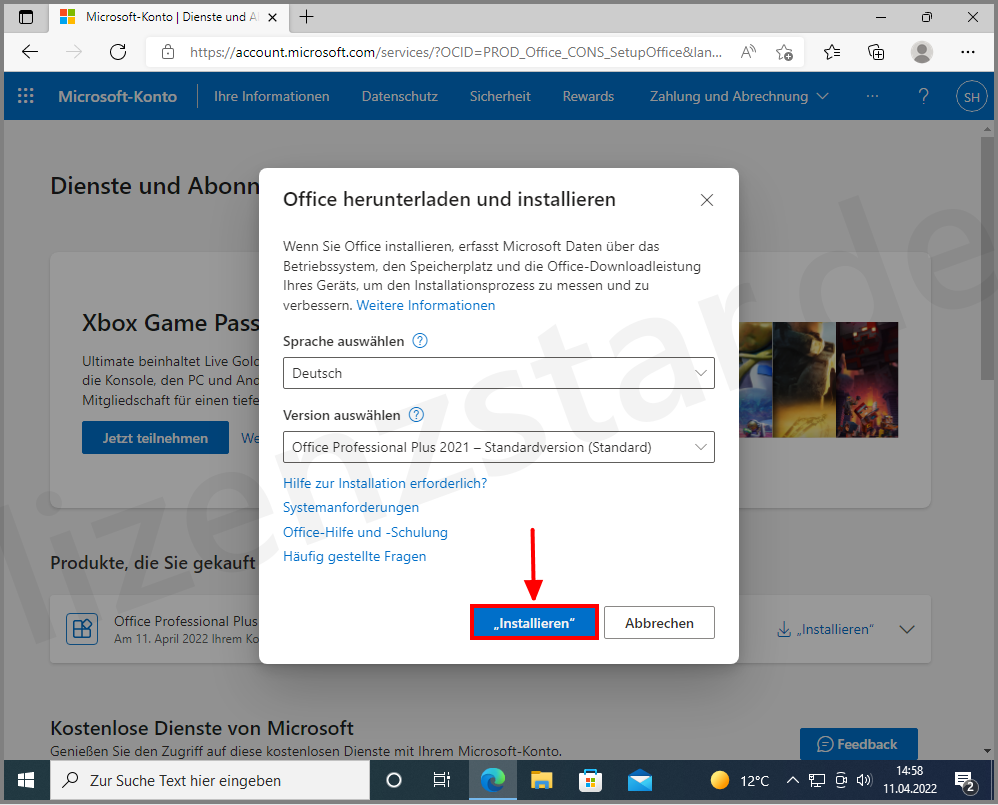Open a new browser tab
The height and width of the screenshot is (805, 998).
[x=306, y=17]
